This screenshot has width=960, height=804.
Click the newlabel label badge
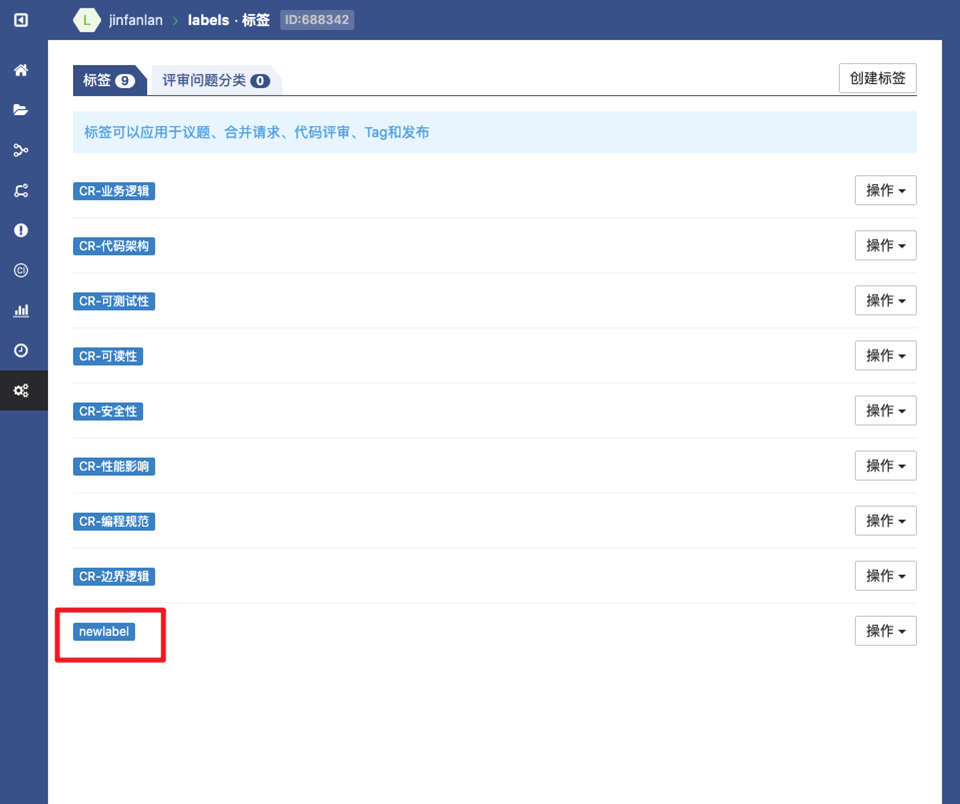click(x=104, y=631)
